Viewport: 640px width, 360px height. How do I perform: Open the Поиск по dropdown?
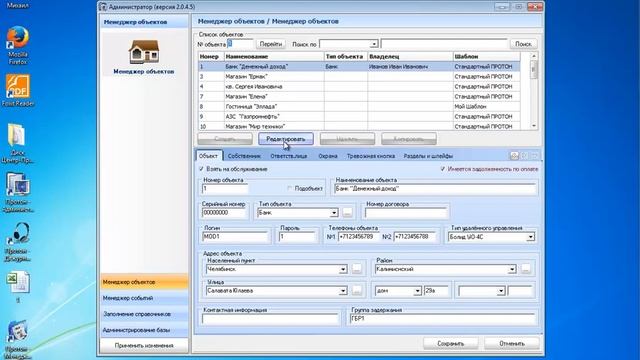pos(374,44)
